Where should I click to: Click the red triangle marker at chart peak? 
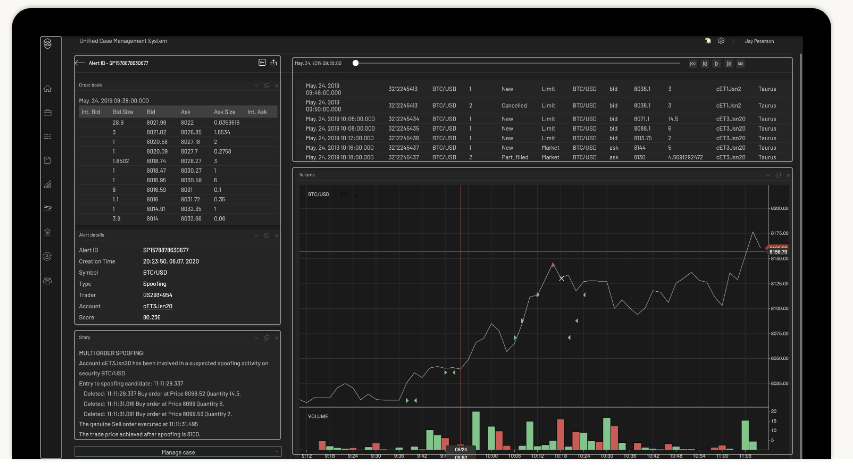[x=553, y=265]
